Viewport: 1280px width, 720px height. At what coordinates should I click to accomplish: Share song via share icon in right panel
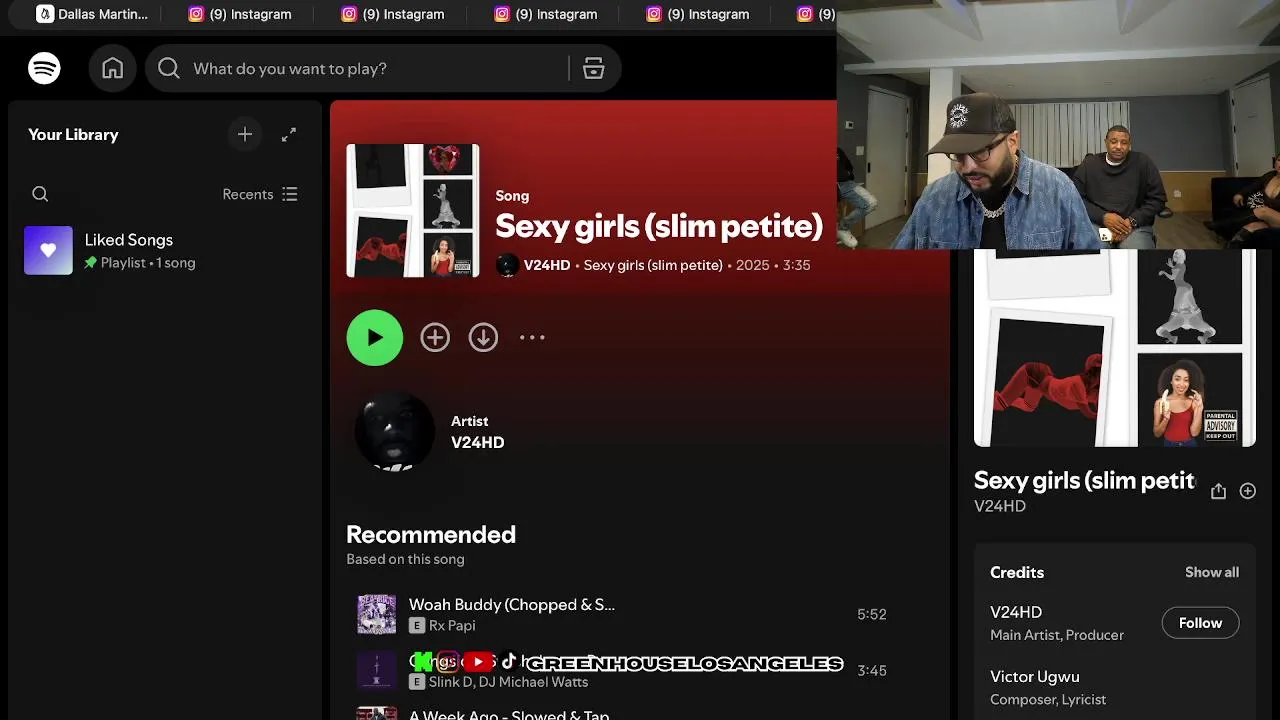[x=1218, y=491]
